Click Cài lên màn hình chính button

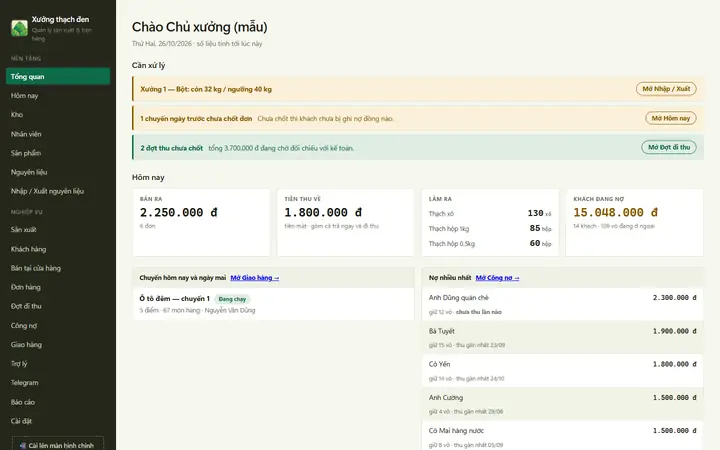pyautogui.click(x=58, y=444)
